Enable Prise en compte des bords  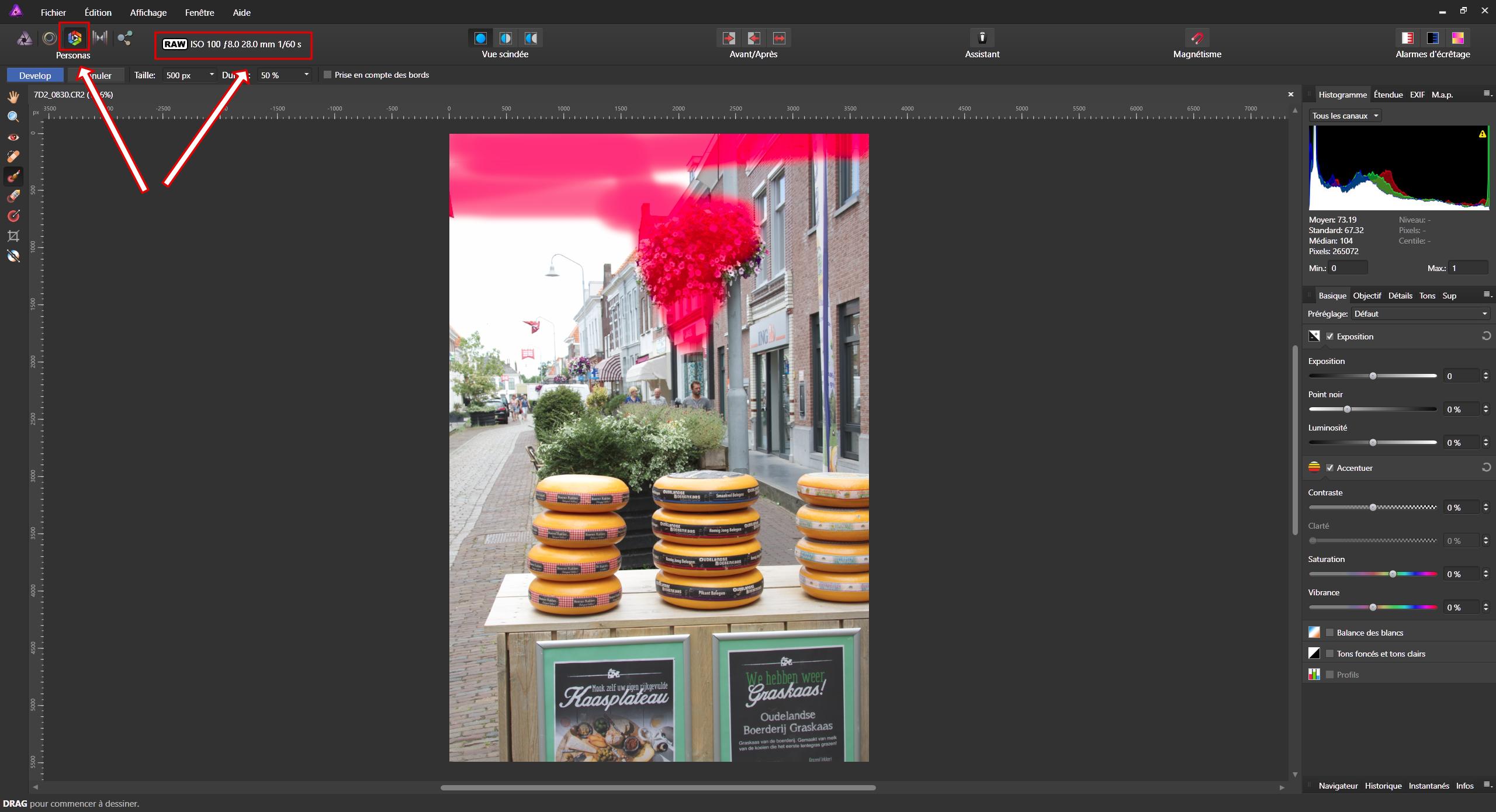tap(328, 75)
